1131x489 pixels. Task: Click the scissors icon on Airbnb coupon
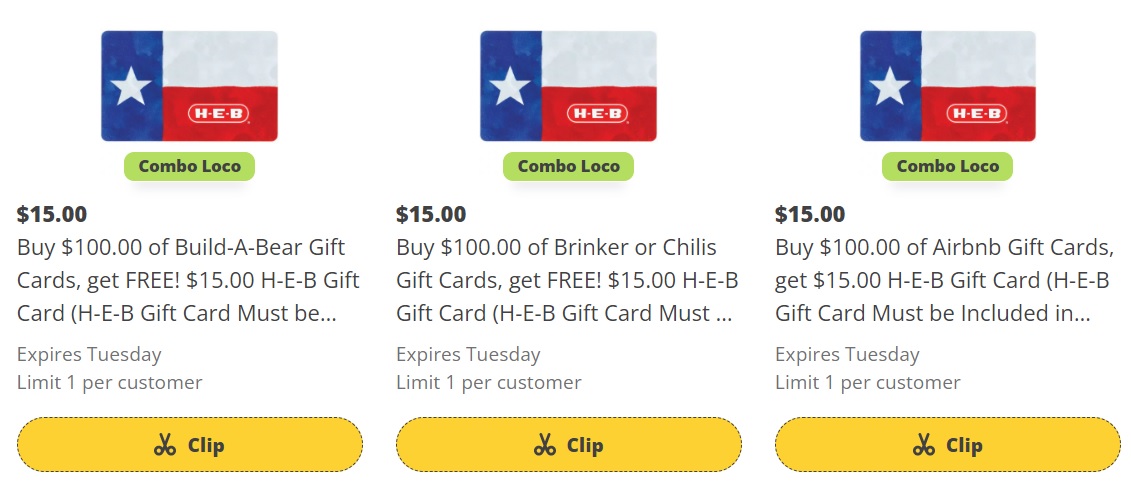click(x=924, y=445)
